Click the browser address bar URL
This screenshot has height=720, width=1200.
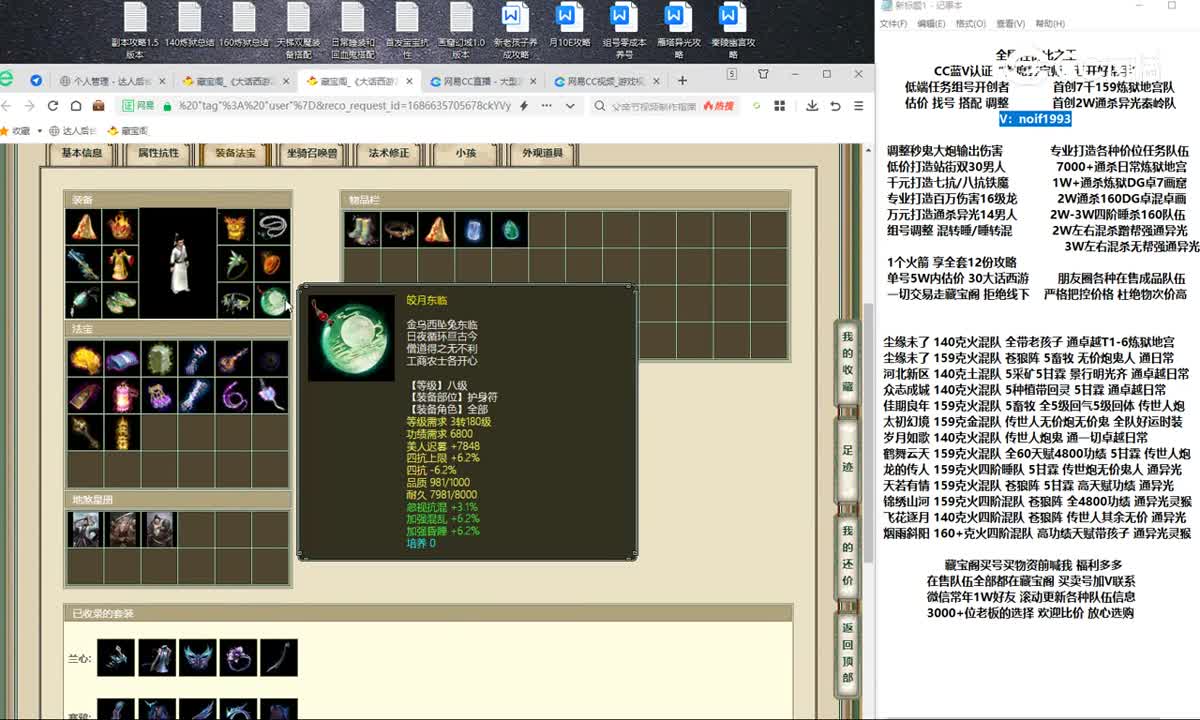click(x=345, y=105)
